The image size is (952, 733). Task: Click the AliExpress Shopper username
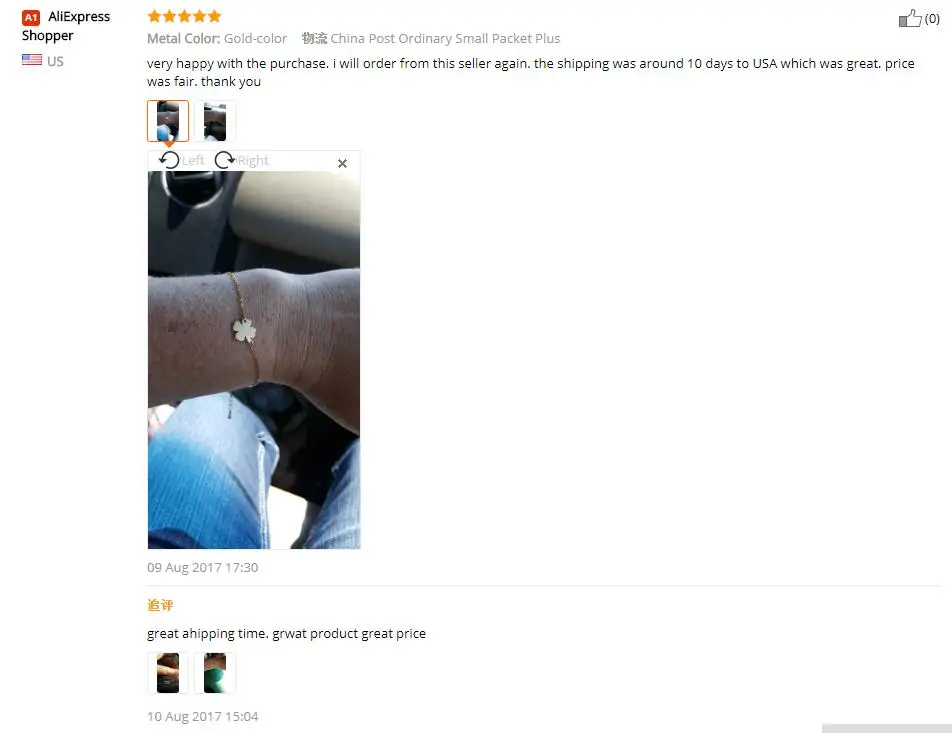(66, 26)
